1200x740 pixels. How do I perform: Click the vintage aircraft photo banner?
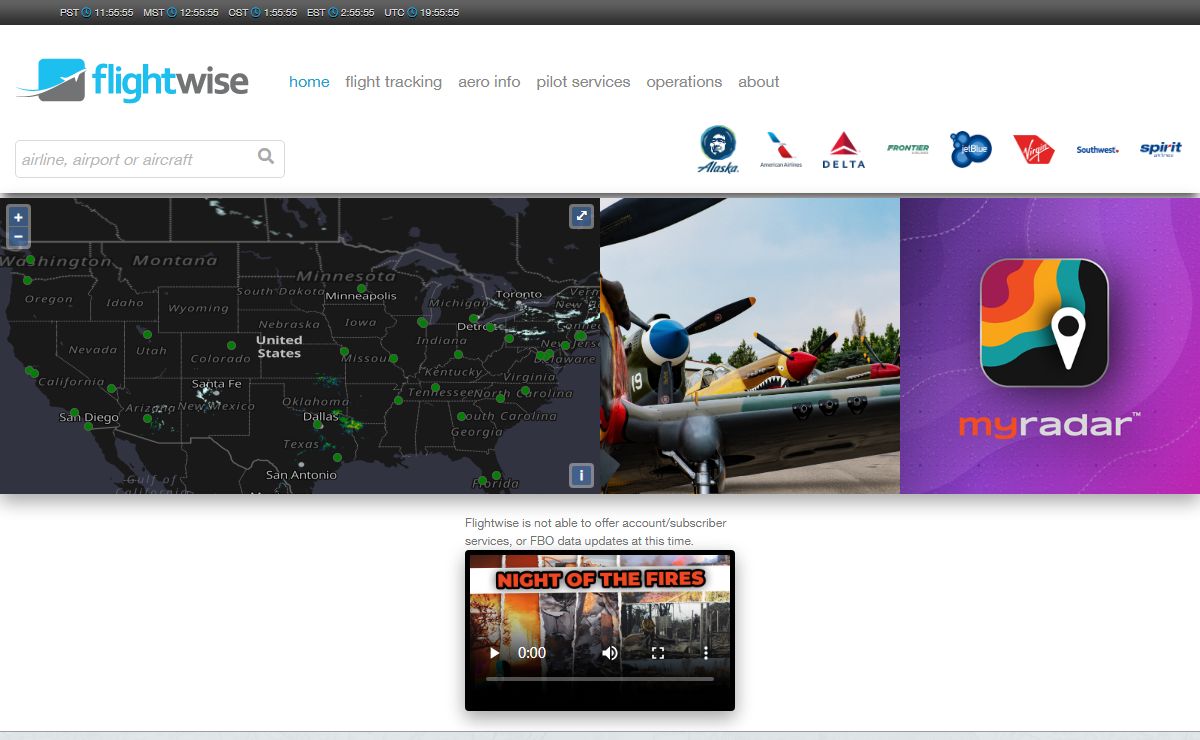pyautogui.click(x=750, y=345)
